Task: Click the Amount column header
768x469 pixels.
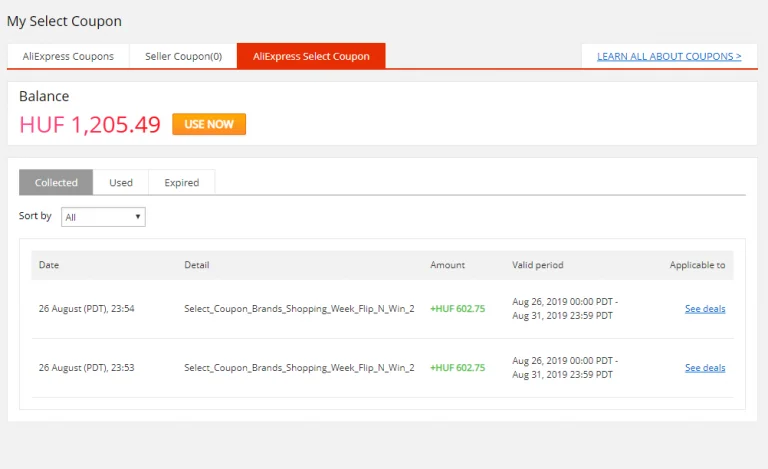Action: [x=448, y=265]
